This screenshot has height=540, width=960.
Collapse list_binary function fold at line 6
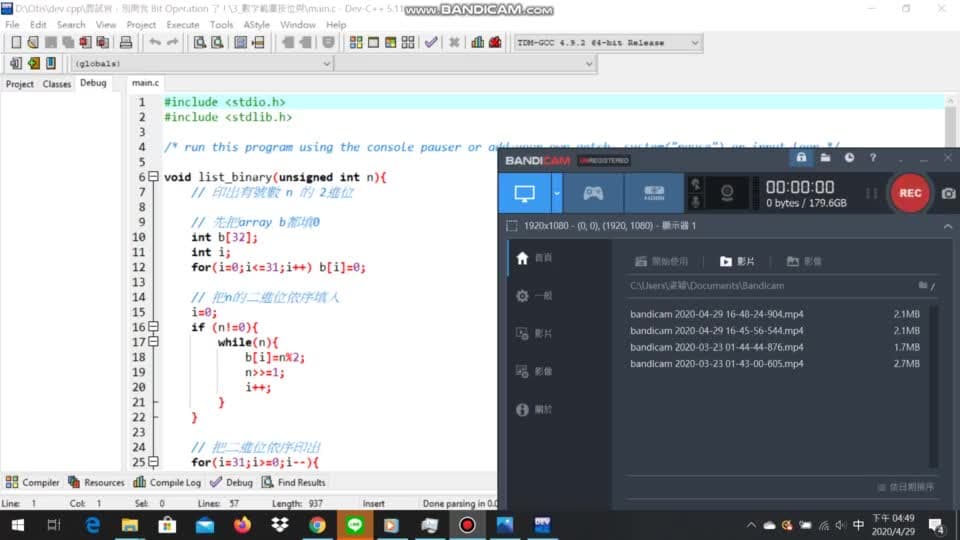(x=153, y=176)
